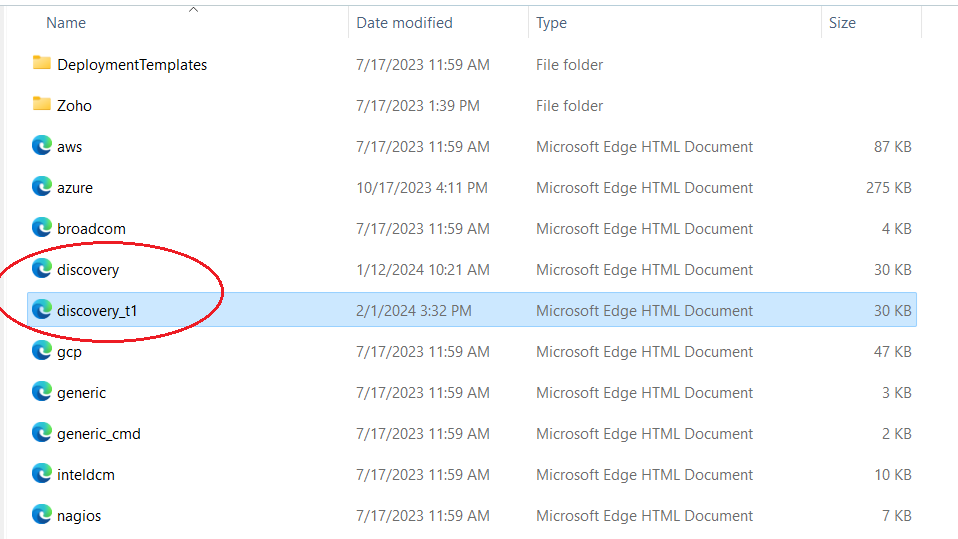Toggle sort direction arrow above Name

tap(193, 9)
